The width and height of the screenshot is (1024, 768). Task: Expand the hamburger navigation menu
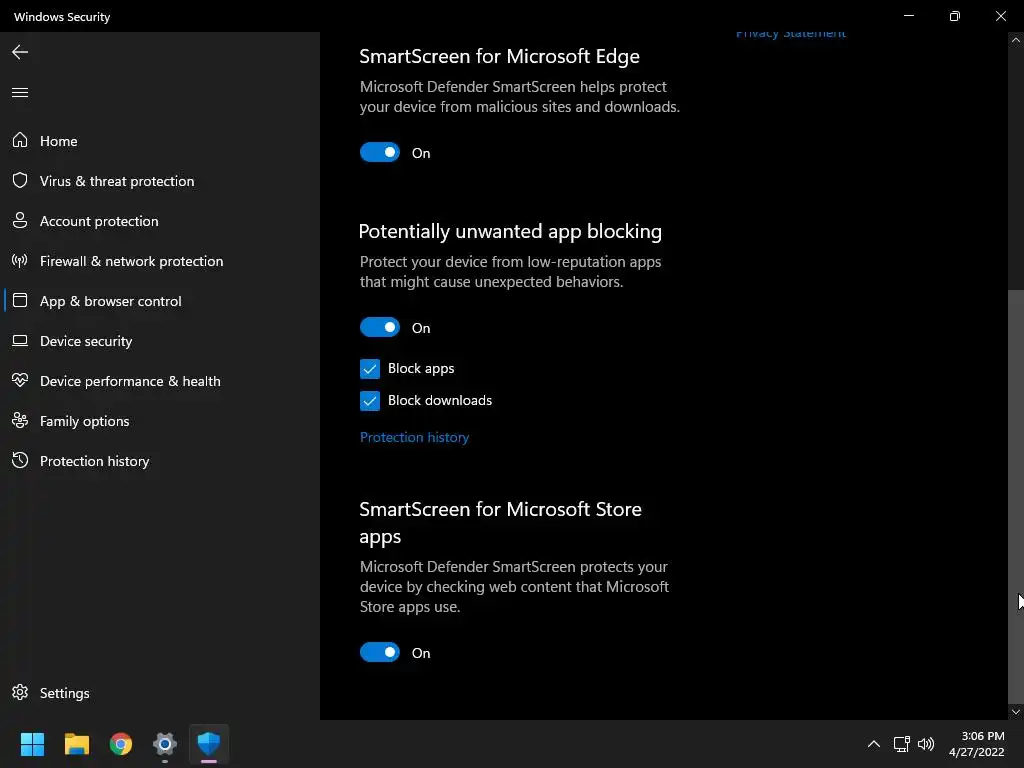point(20,93)
